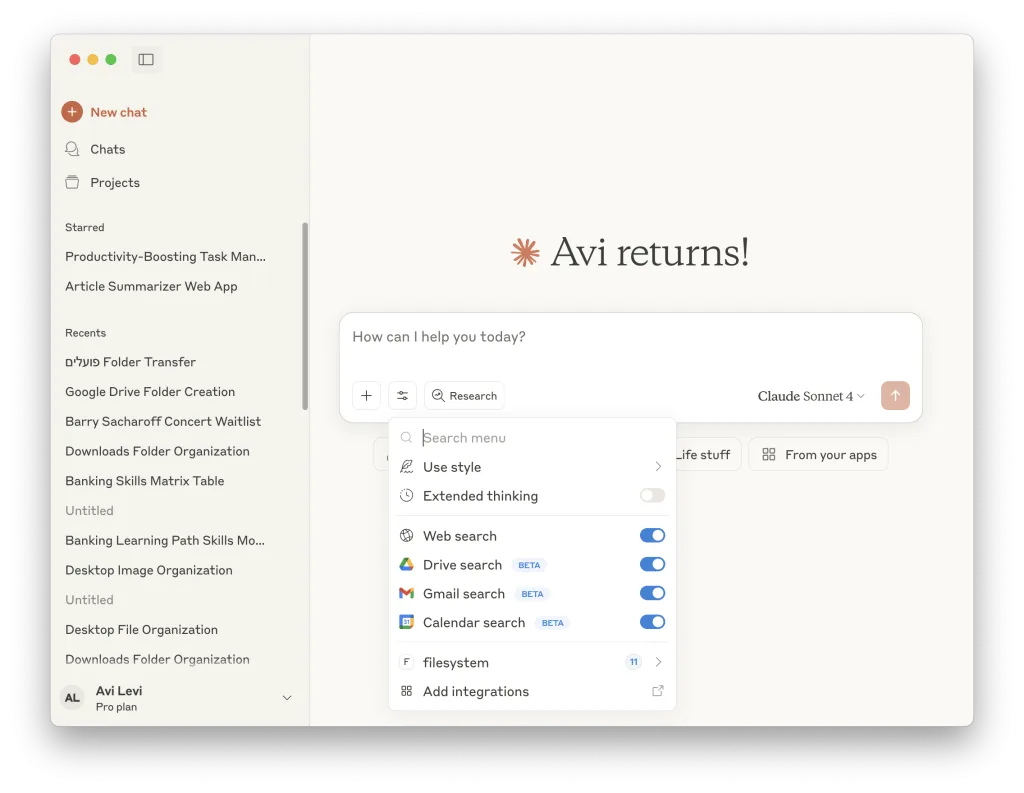The height and width of the screenshot is (793, 1024).
Task: Click the Google Drive icon
Action: 406,564
